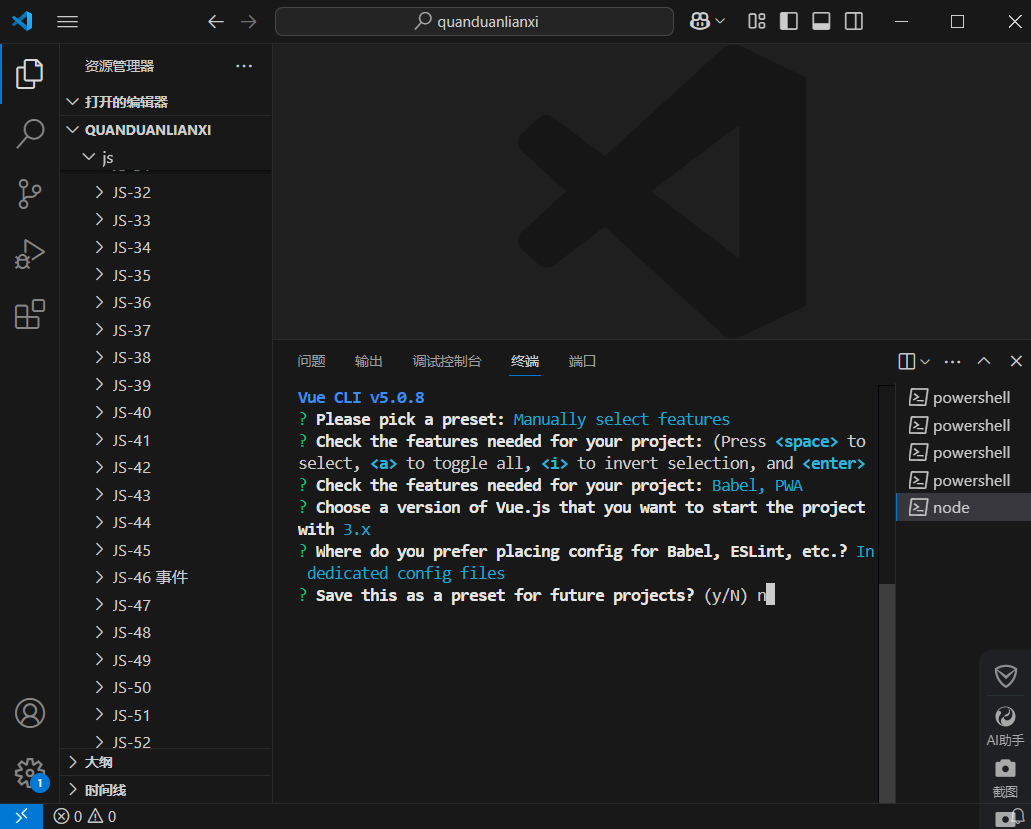Viewport: 1031px width, 829px height.
Task: Show errors and warnings in status bar
Action: (85, 816)
